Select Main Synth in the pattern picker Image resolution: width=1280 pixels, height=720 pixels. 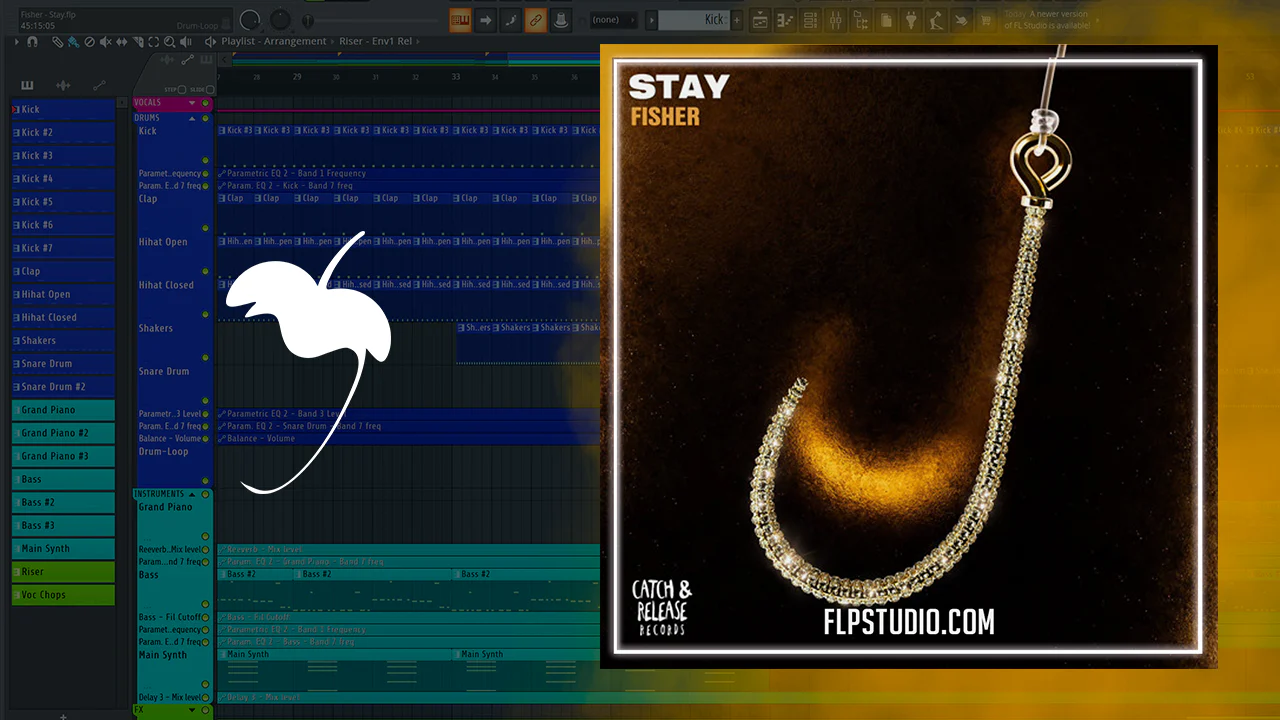(x=64, y=549)
